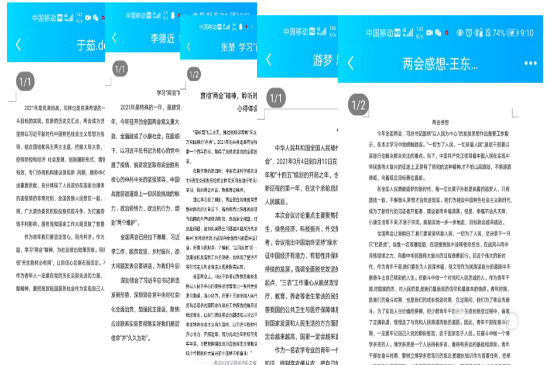Tap the 1/1 page badge in 游梦 document
The width and height of the screenshot is (552, 365).
tap(276, 98)
